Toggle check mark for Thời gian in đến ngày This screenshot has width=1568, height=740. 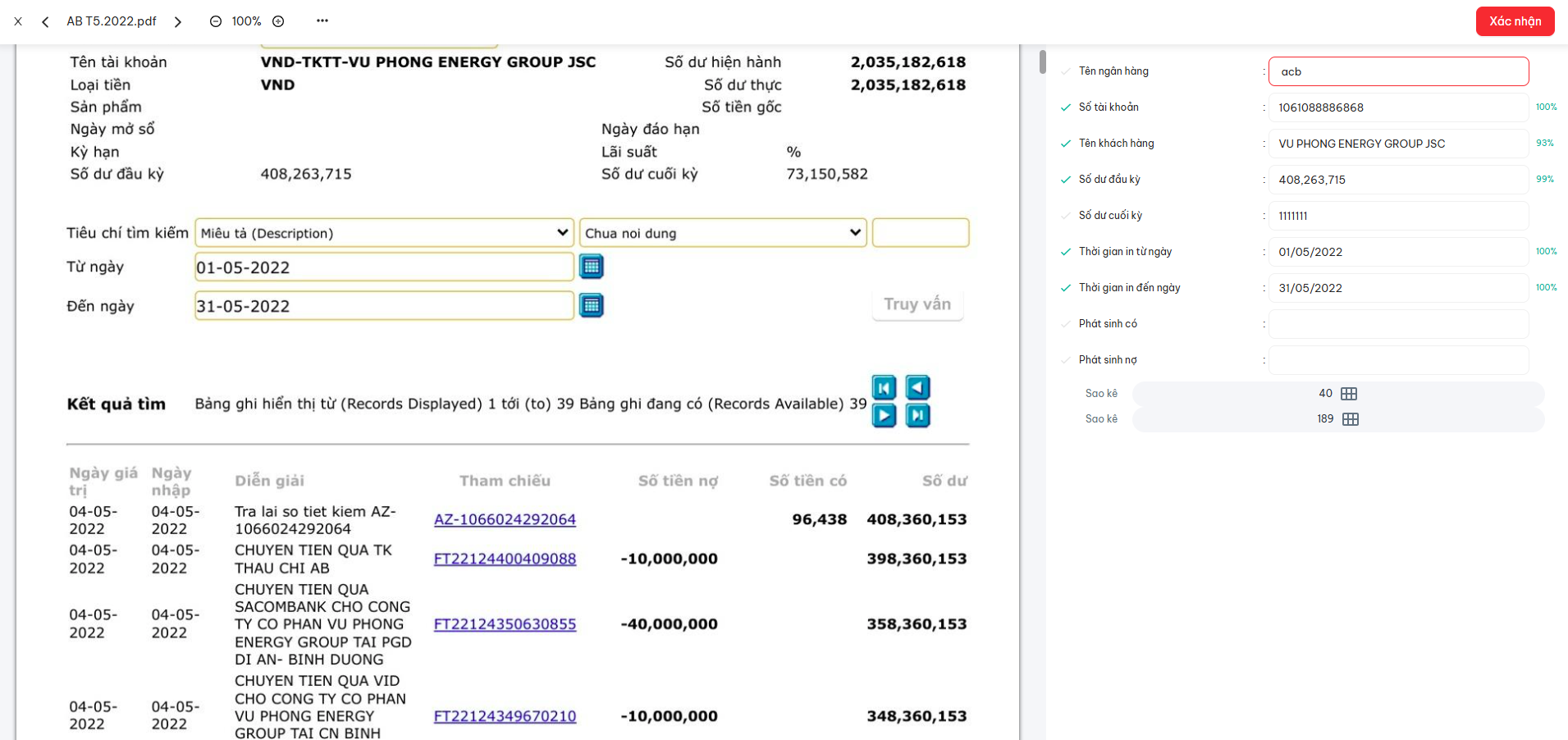[x=1065, y=288]
